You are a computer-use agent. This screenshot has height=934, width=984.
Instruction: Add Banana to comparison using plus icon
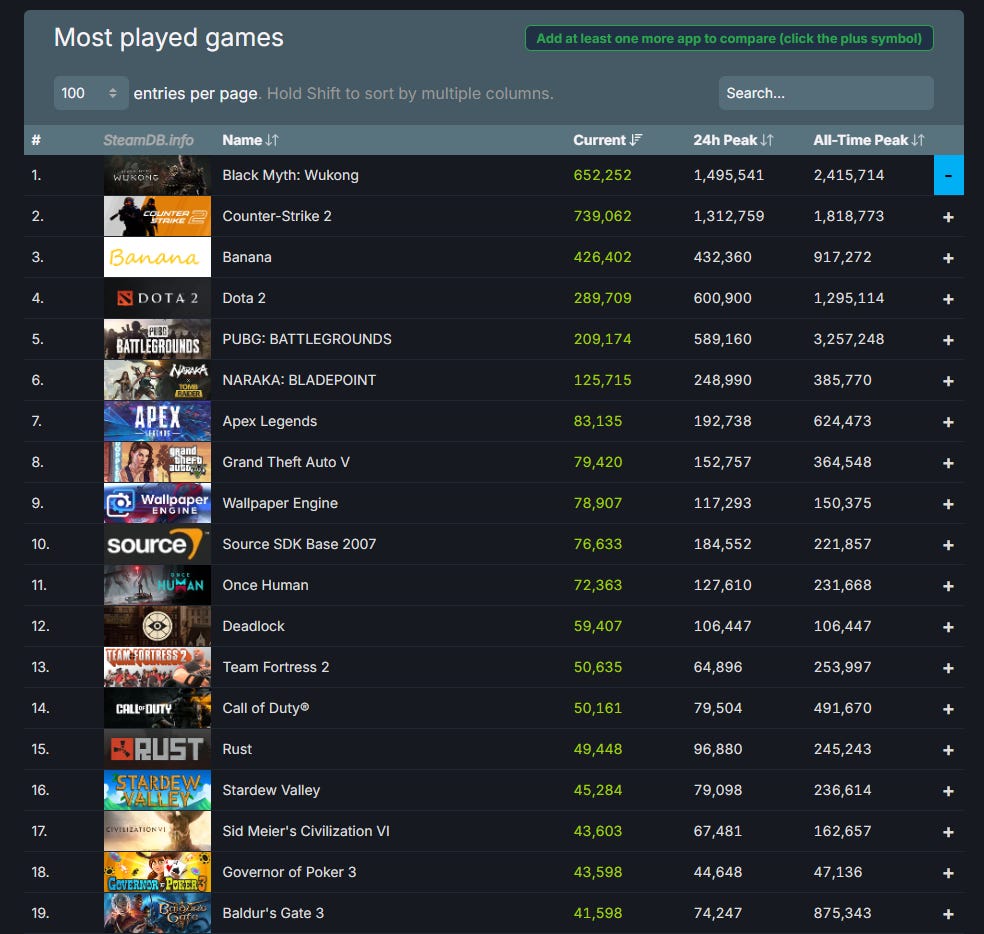click(948, 258)
